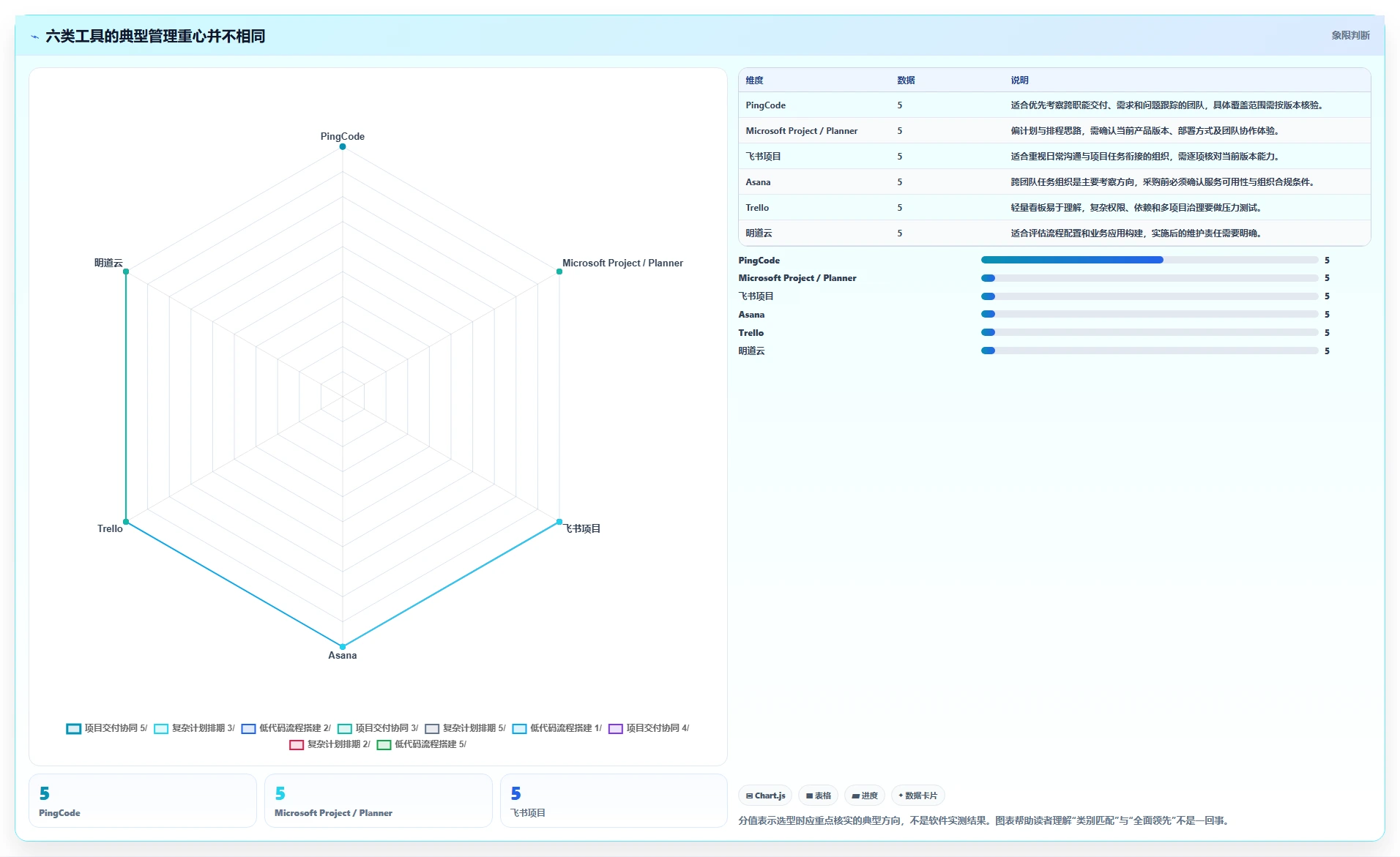Viewport: 1400px width, 857px height.
Task: Click description starting 偏计划与排程思路
Action: pyautogui.click(x=1146, y=131)
